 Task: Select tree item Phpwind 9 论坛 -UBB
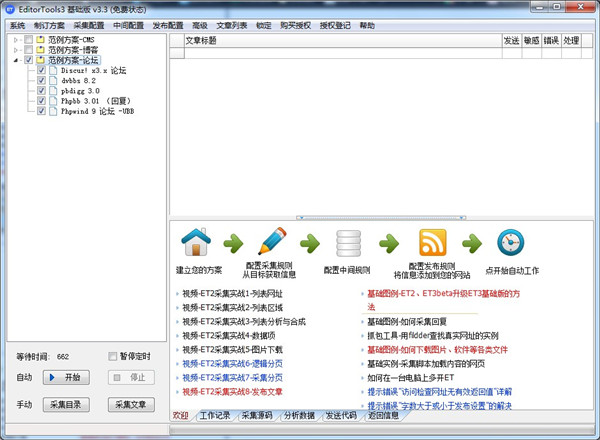(x=98, y=111)
